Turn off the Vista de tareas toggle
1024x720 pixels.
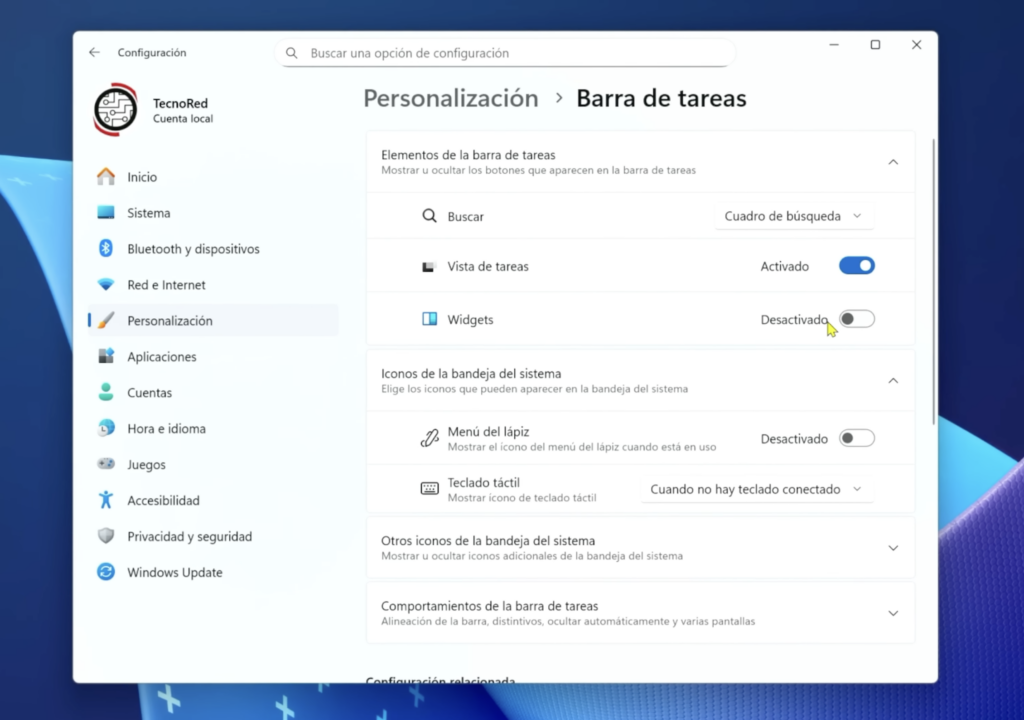coord(857,266)
